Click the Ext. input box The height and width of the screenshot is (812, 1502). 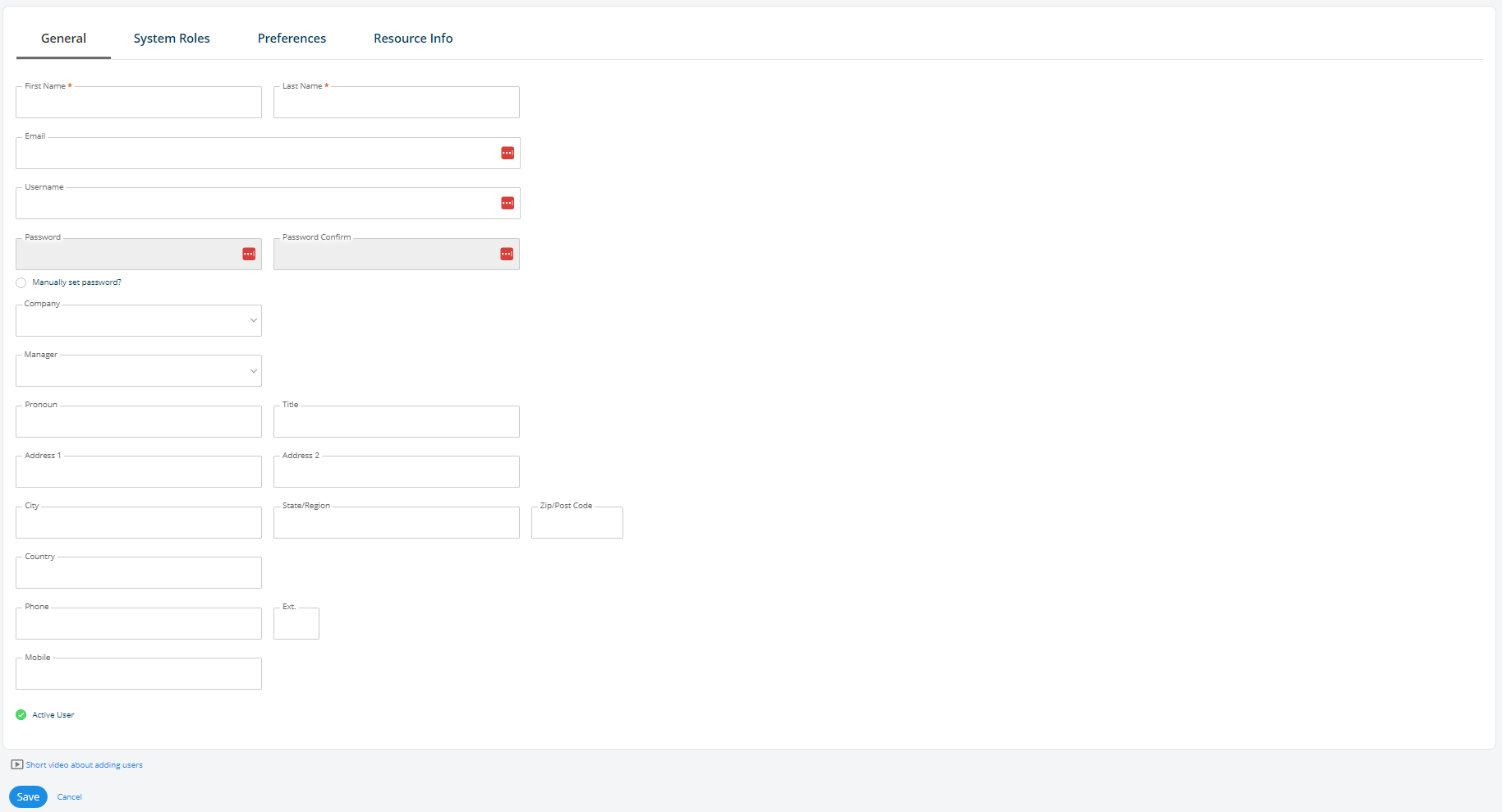tap(296, 623)
